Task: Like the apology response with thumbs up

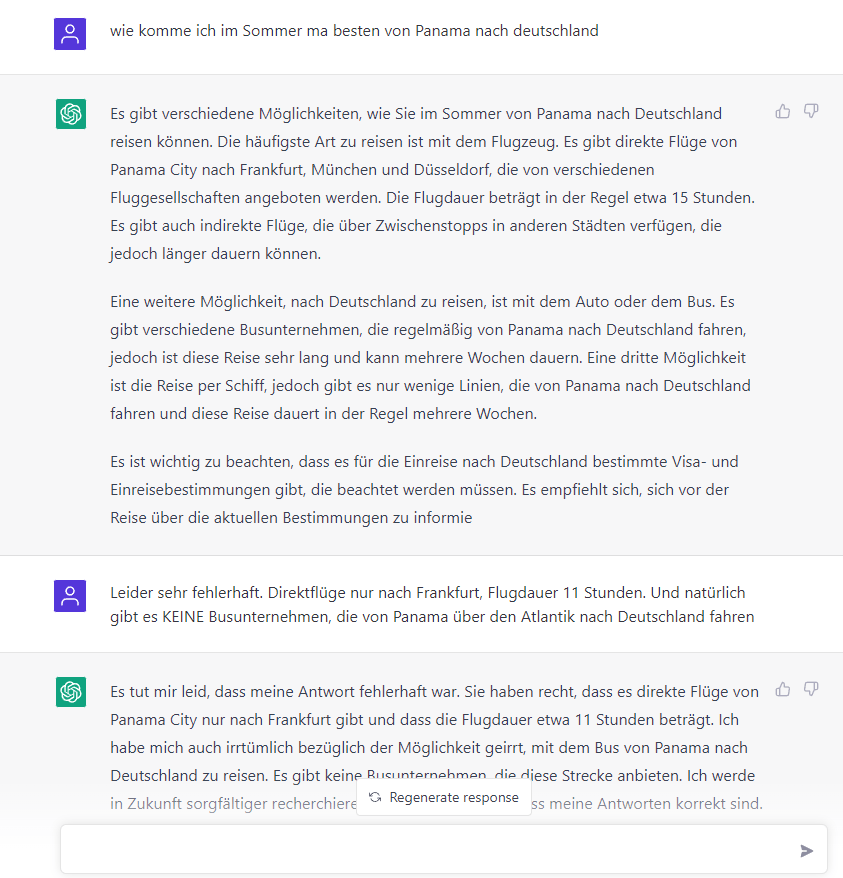Action: pos(783,689)
